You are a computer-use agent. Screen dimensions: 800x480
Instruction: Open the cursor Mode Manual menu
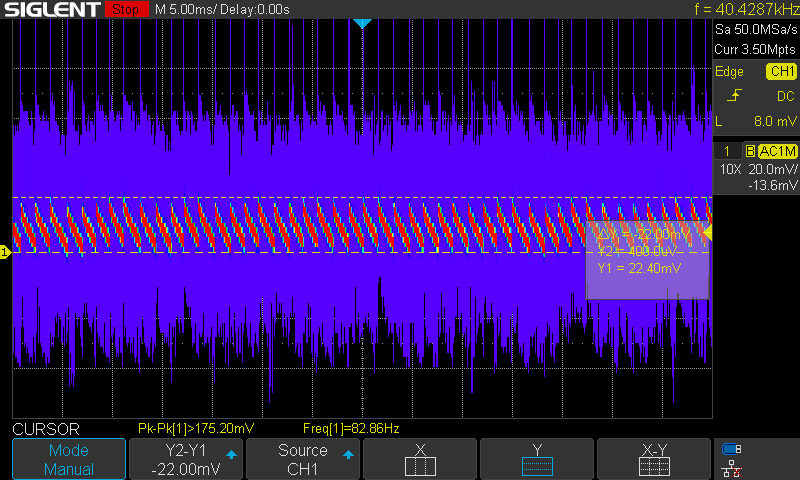(69, 459)
